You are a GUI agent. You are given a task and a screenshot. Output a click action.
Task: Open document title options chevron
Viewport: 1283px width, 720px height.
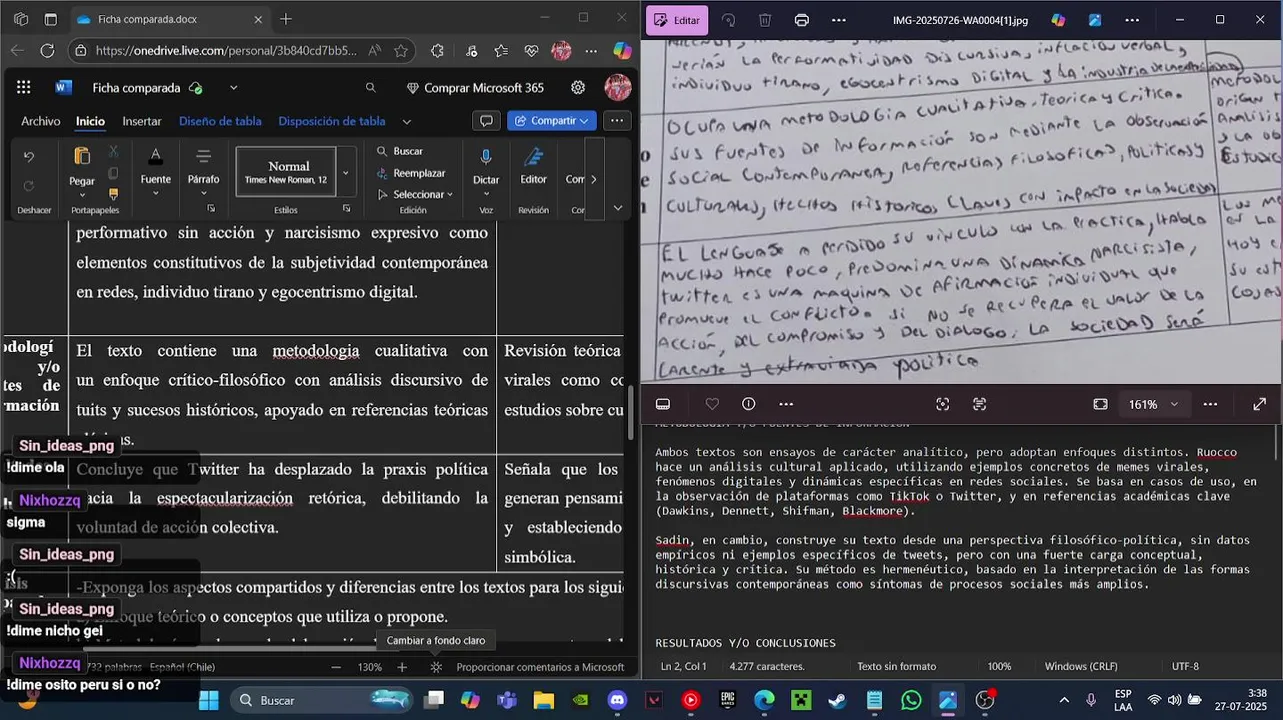(233, 88)
